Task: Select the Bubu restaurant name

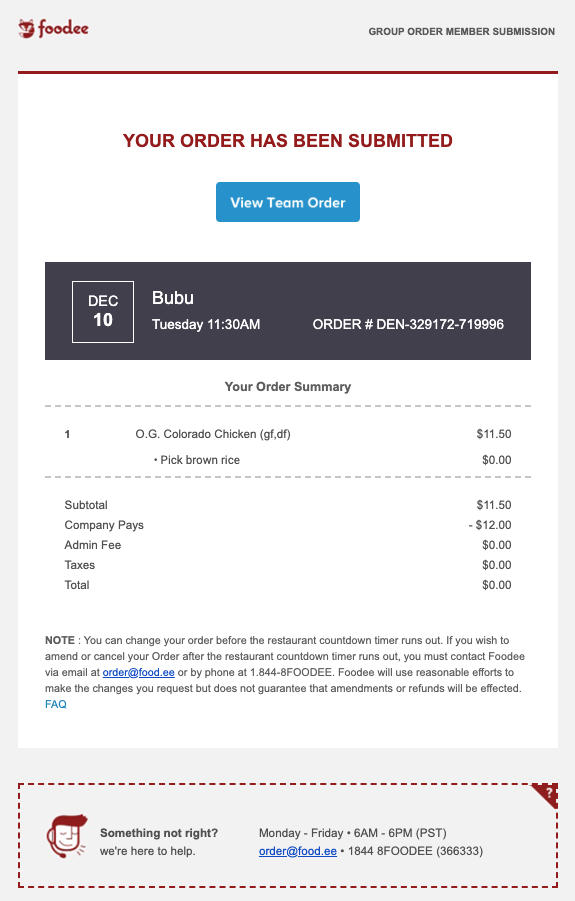Action: [x=173, y=298]
